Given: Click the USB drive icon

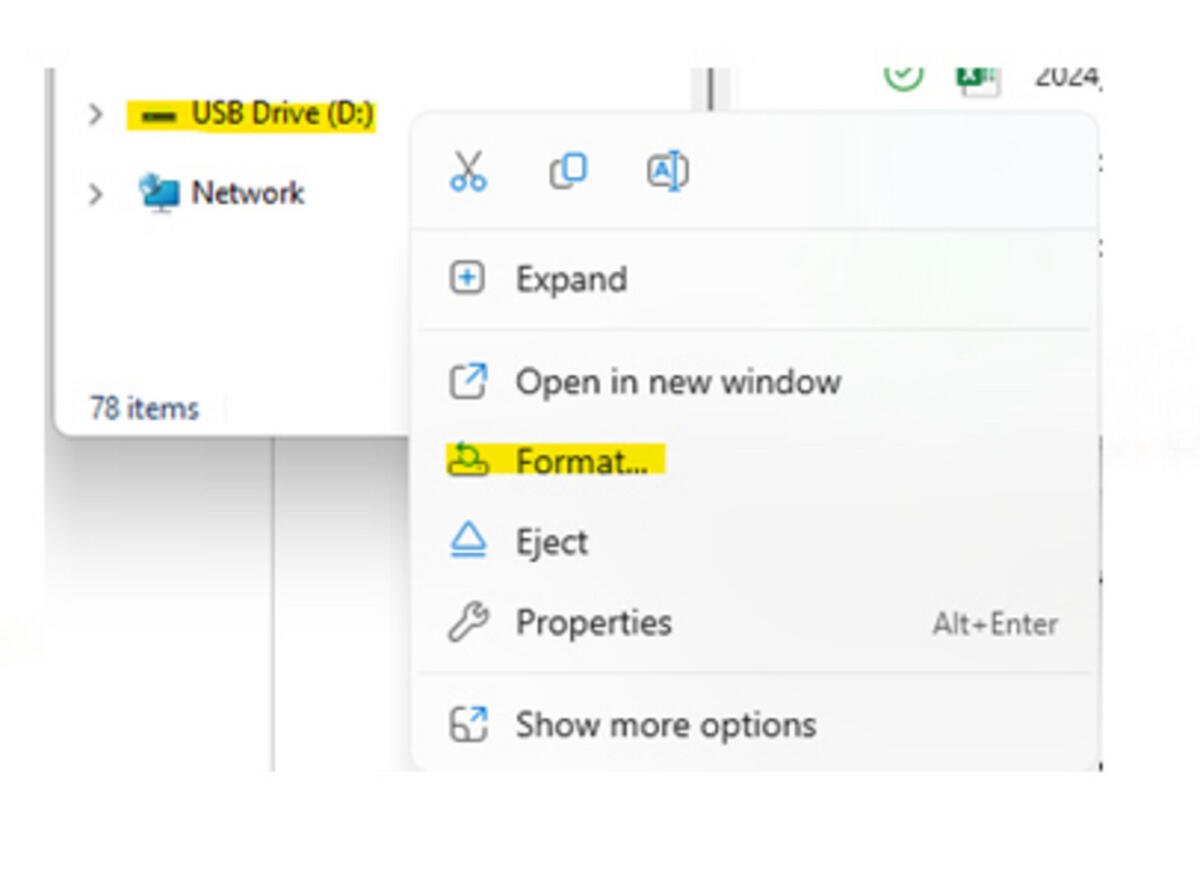Looking at the screenshot, I should tap(157, 116).
